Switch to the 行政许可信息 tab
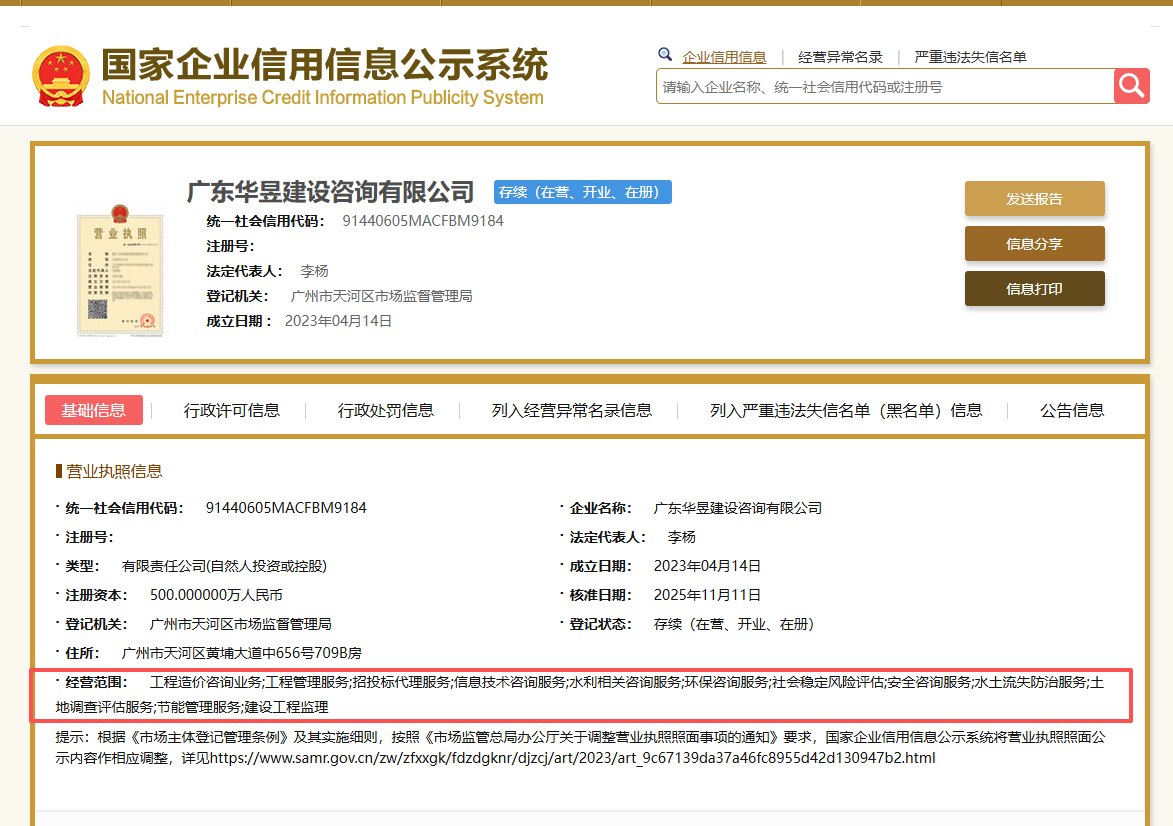This screenshot has width=1173, height=826. click(231, 410)
